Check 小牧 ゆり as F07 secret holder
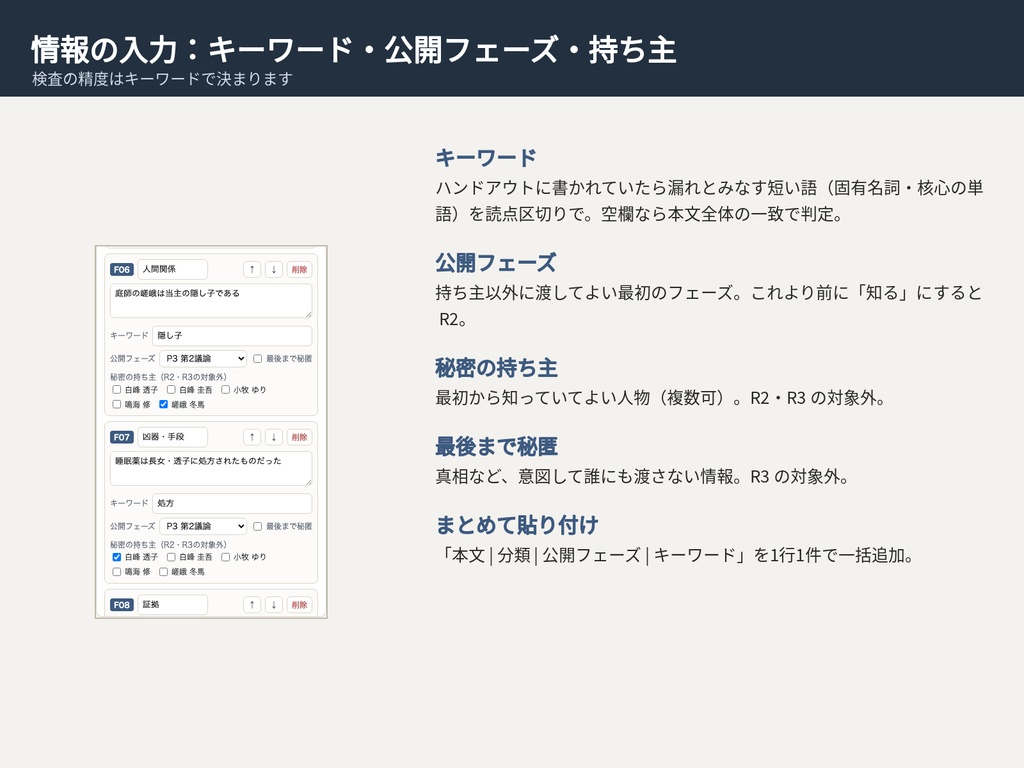This screenshot has width=1024, height=768. (x=225, y=557)
